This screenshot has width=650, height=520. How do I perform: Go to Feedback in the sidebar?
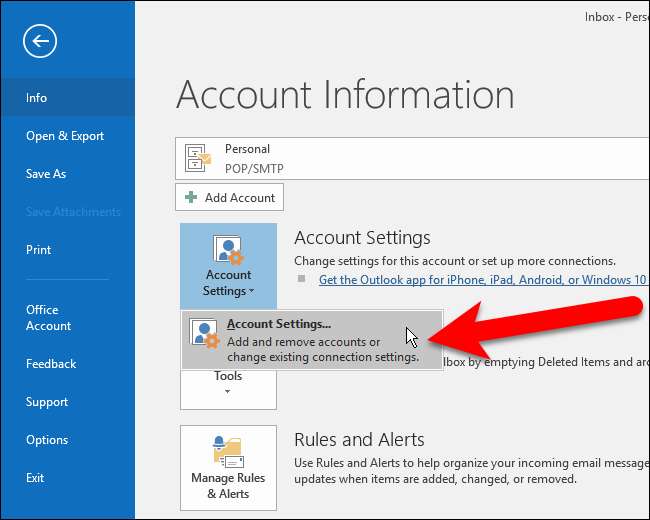coord(51,364)
